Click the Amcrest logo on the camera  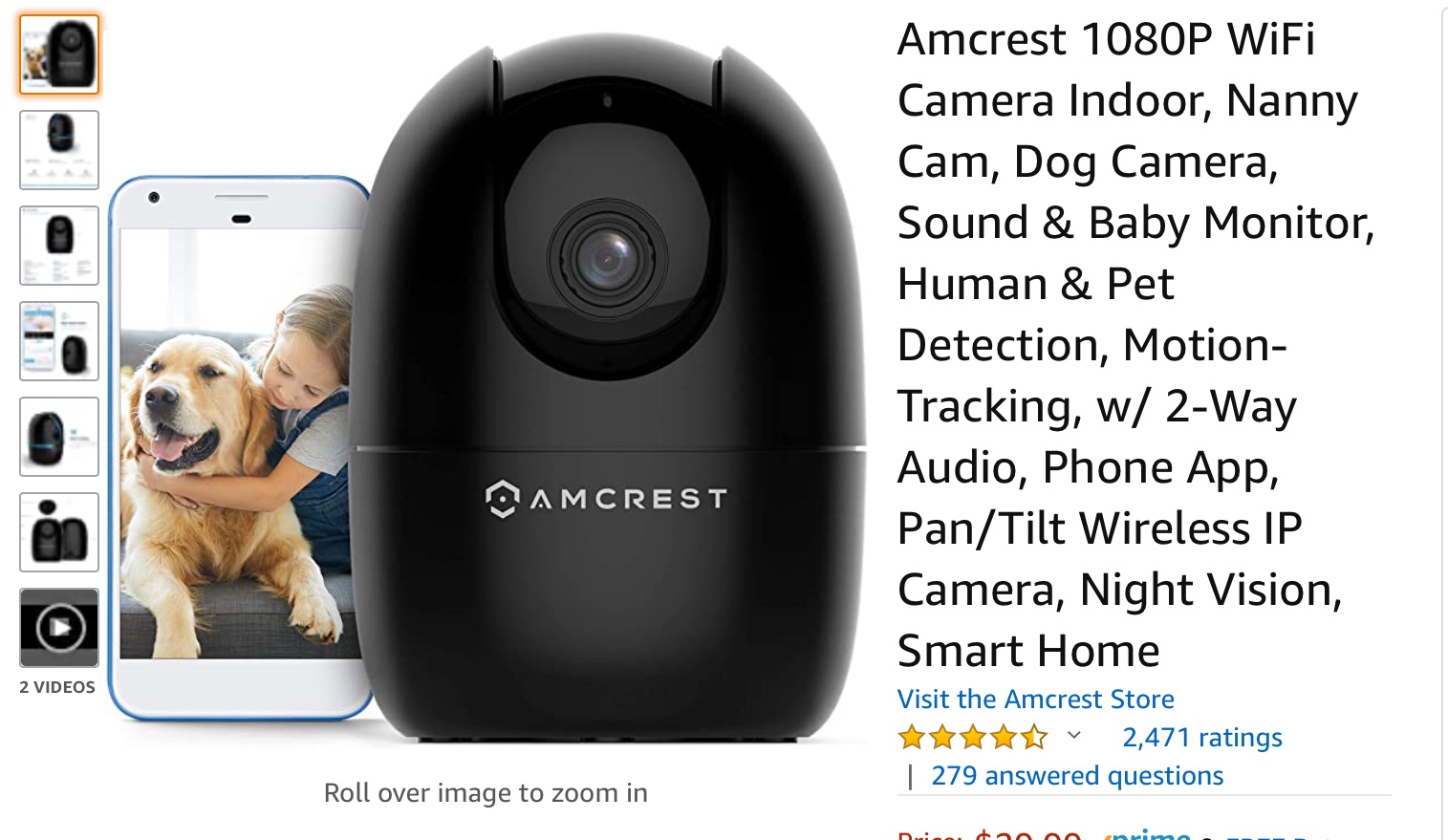click(x=607, y=499)
